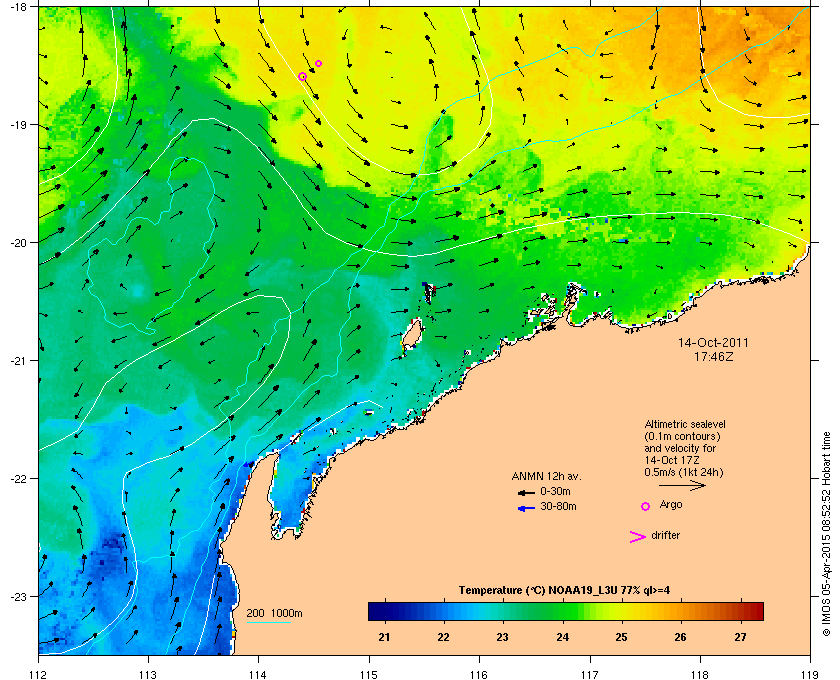This screenshot has width=840, height=680.
Task: Click the magenta Argo circle in the legend
Action: point(646,506)
